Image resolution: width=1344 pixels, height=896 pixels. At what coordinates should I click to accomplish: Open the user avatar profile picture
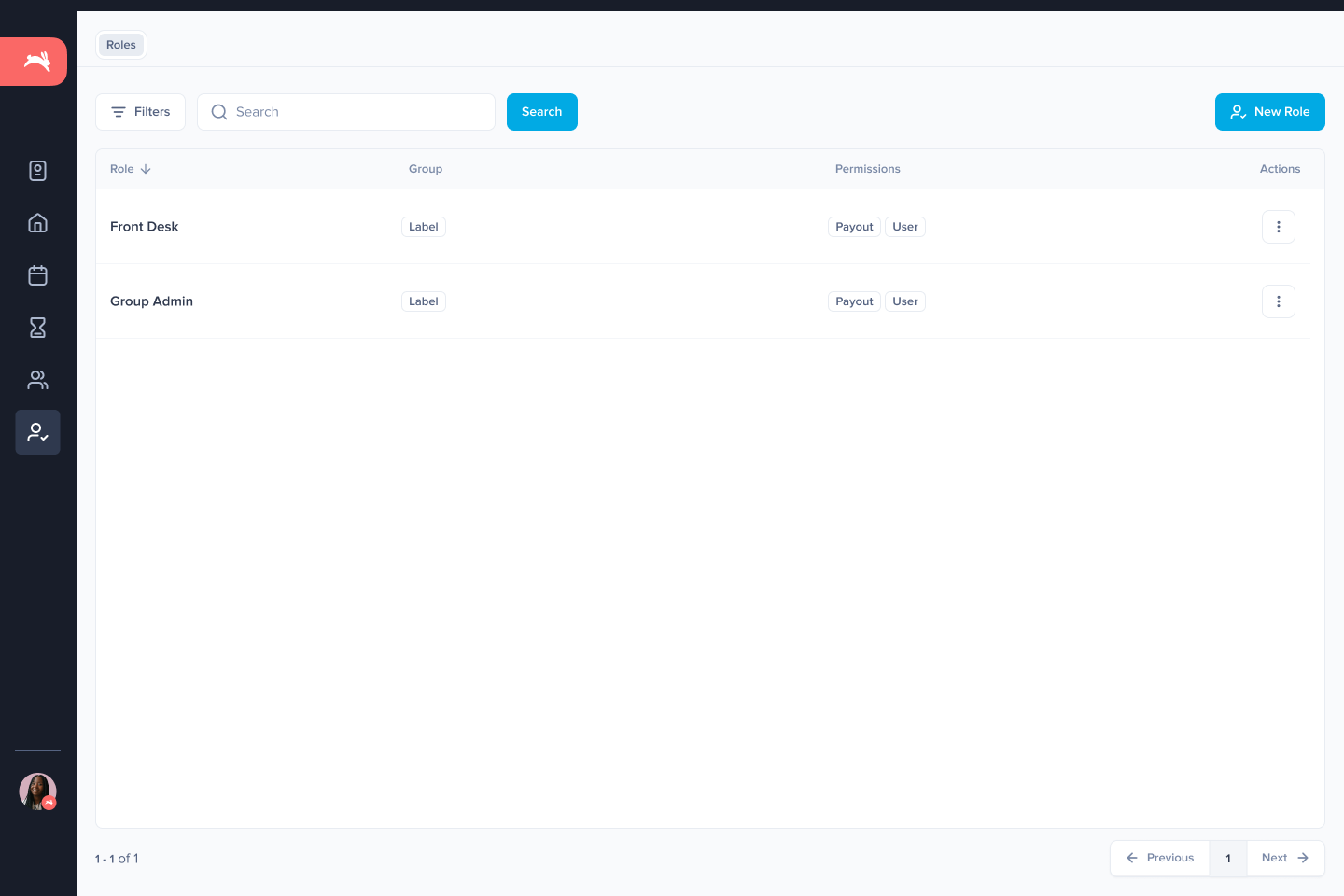coord(37,791)
